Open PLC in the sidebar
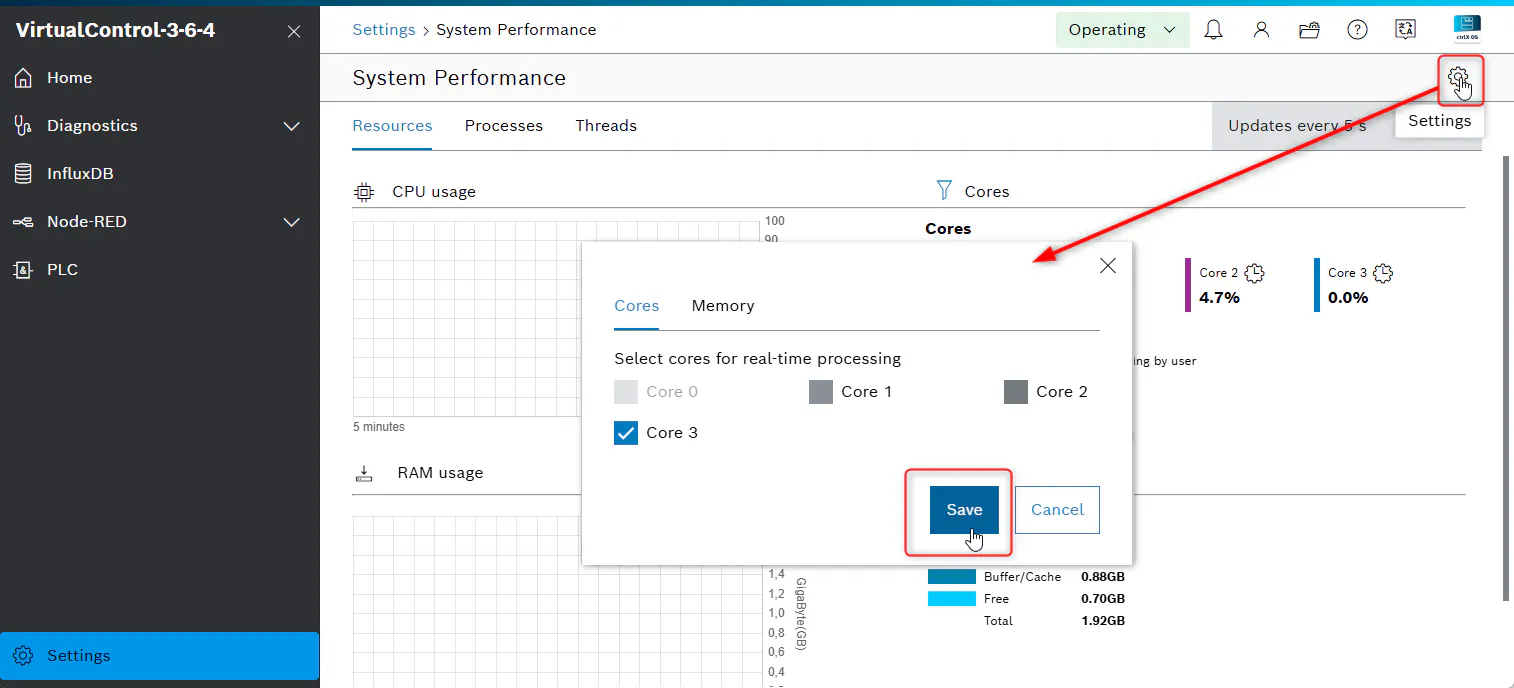Image resolution: width=1514 pixels, height=688 pixels. pyautogui.click(x=160, y=269)
